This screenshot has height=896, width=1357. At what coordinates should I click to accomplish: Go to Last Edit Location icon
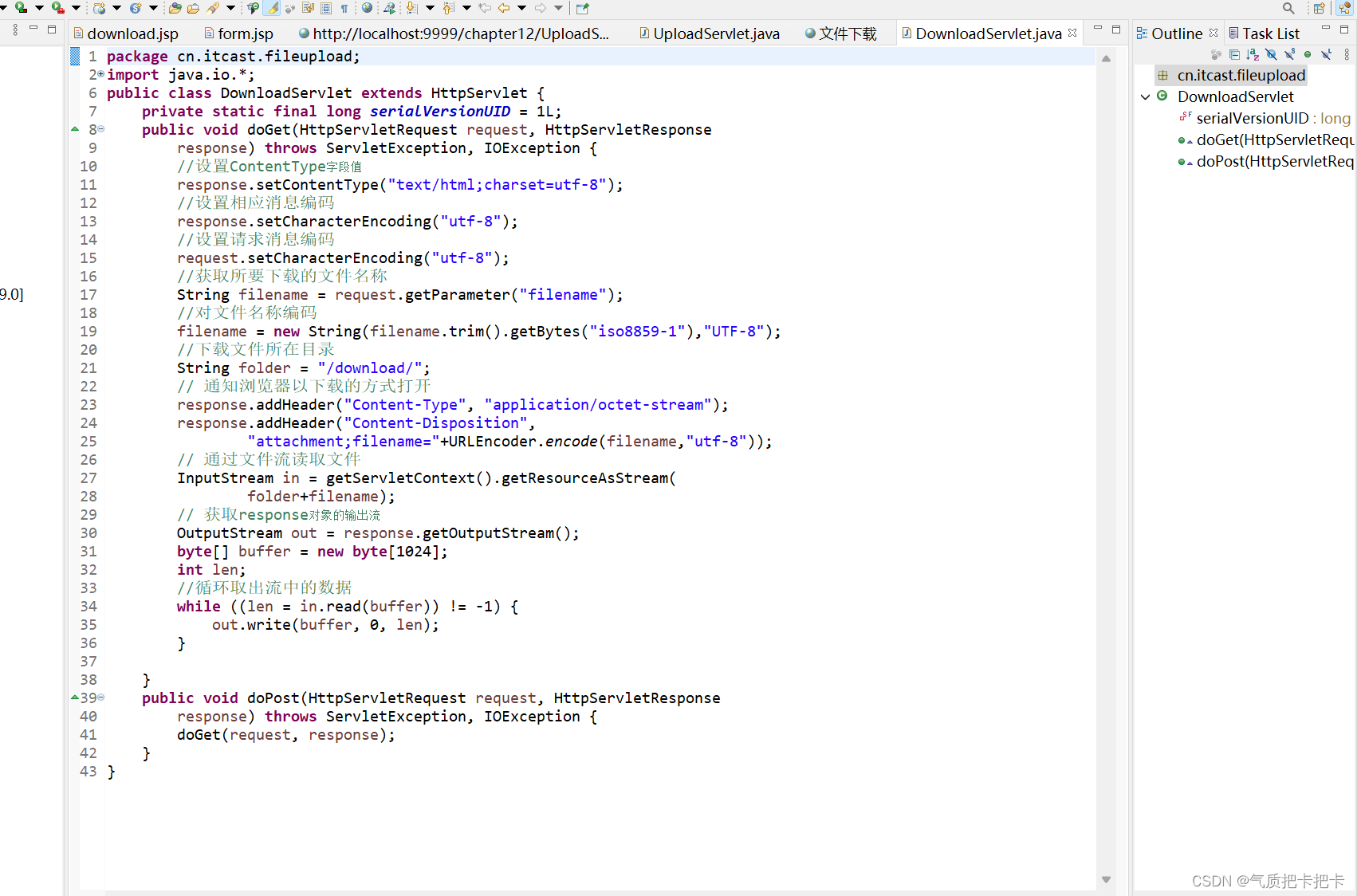coord(485,8)
